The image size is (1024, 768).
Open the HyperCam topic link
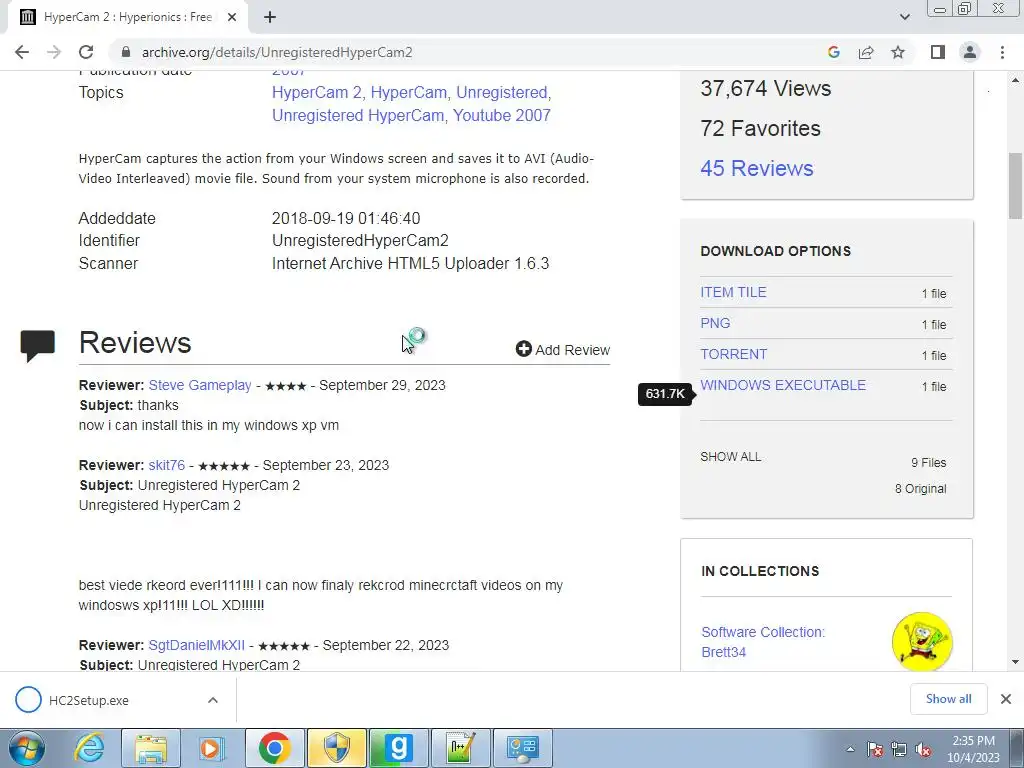pos(409,92)
